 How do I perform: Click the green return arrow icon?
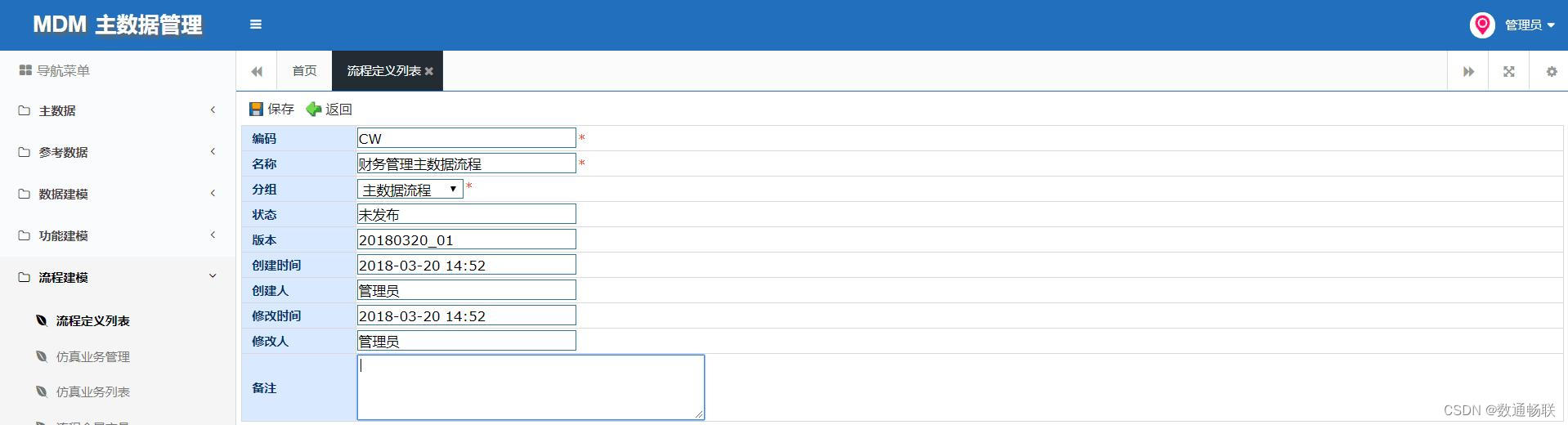point(314,109)
